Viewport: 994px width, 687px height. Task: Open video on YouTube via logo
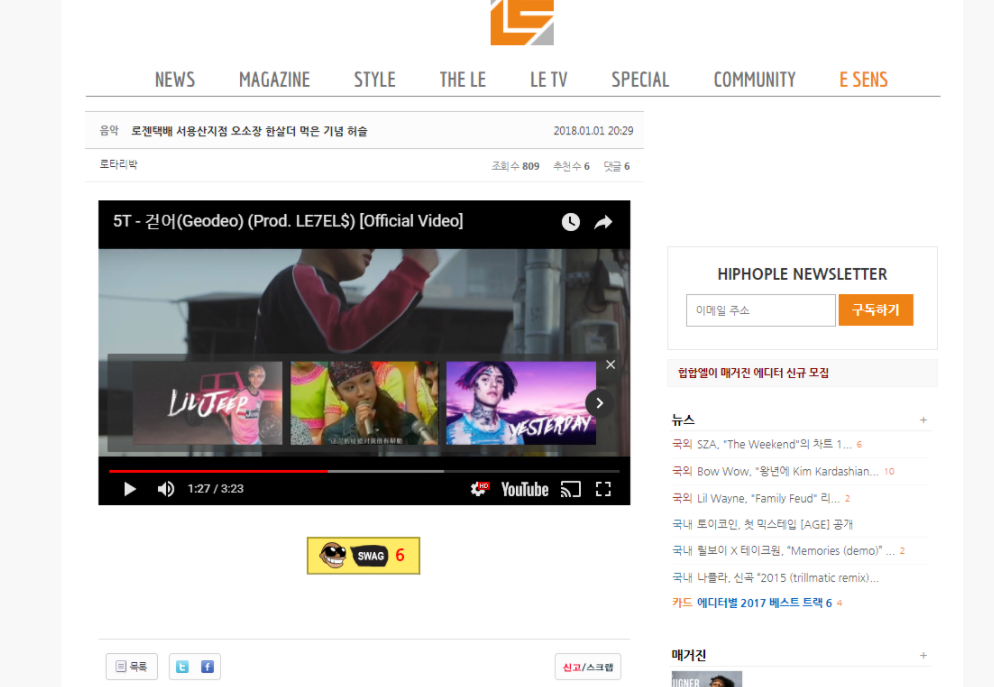(x=524, y=489)
